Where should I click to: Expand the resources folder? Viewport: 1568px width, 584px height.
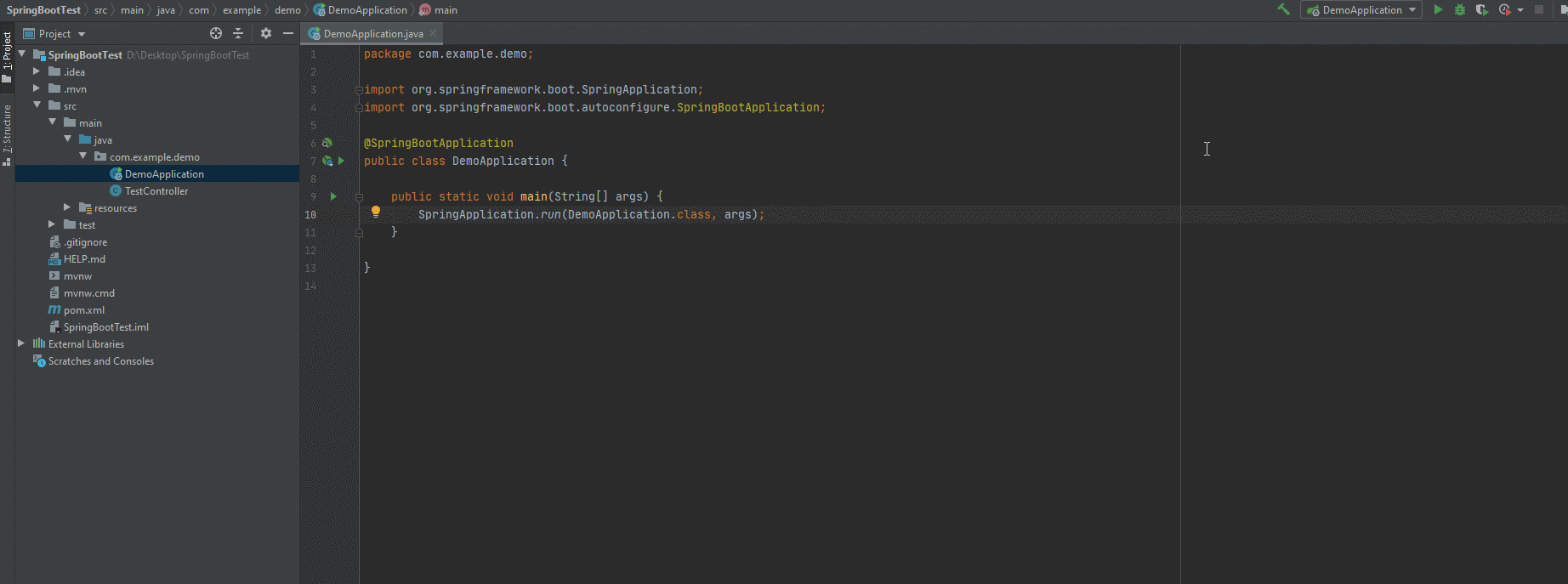point(67,207)
